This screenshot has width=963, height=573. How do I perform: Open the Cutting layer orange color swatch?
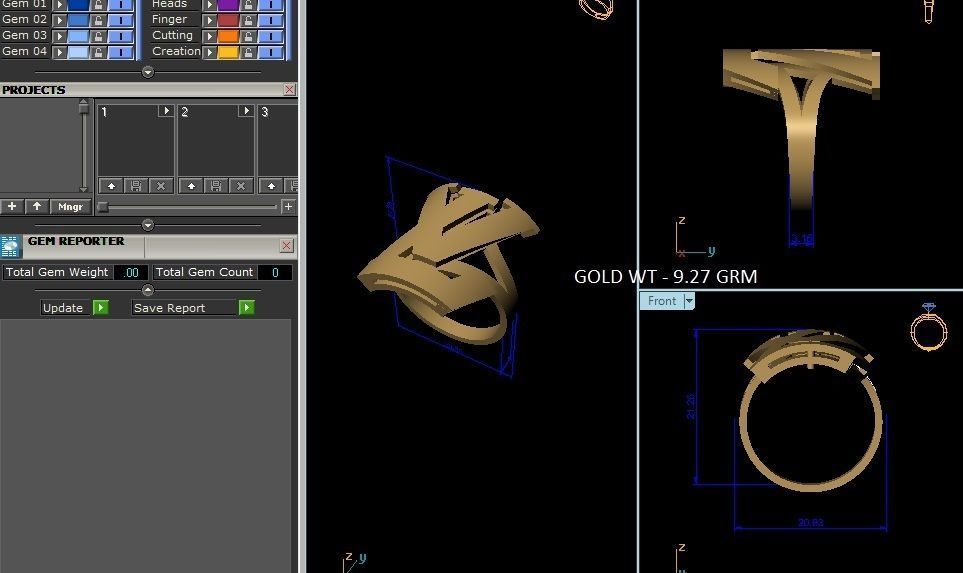pos(228,36)
